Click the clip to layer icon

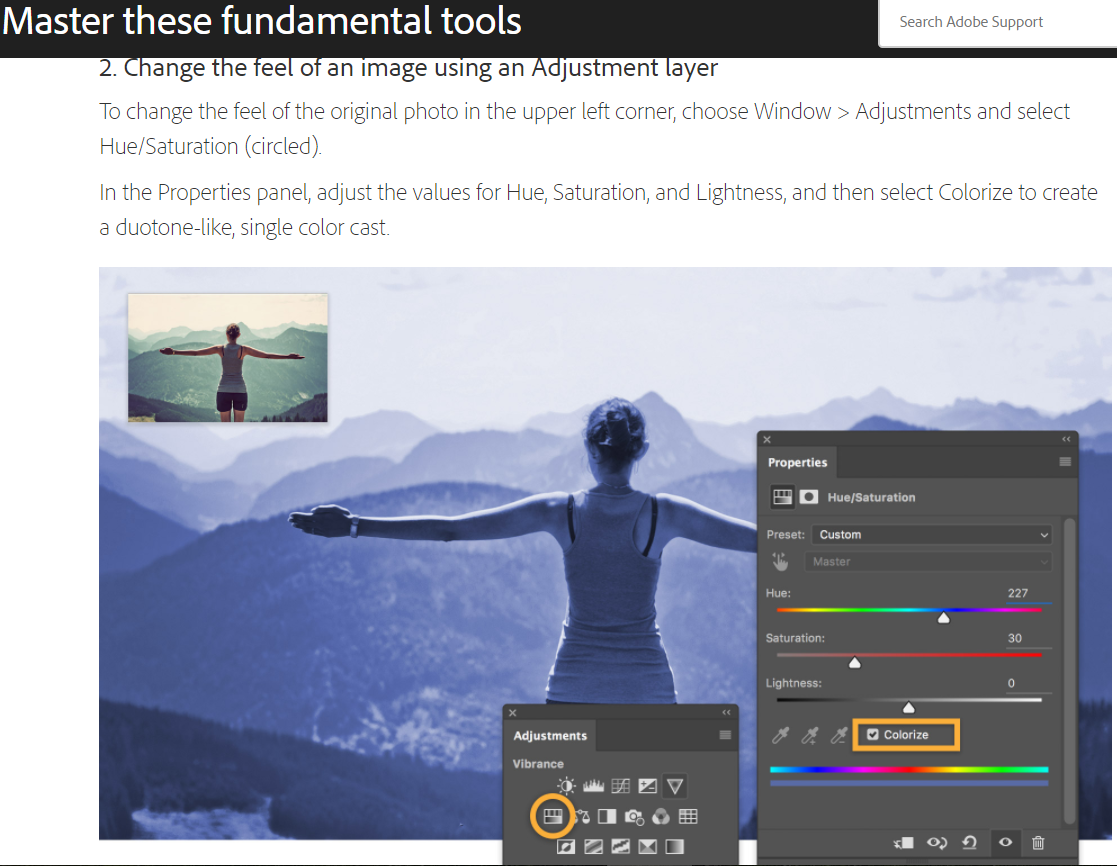pos(904,843)
